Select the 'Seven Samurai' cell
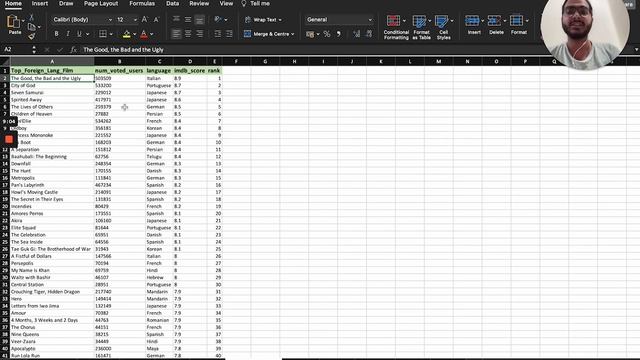The image size is (640, 360). point(52,93)
